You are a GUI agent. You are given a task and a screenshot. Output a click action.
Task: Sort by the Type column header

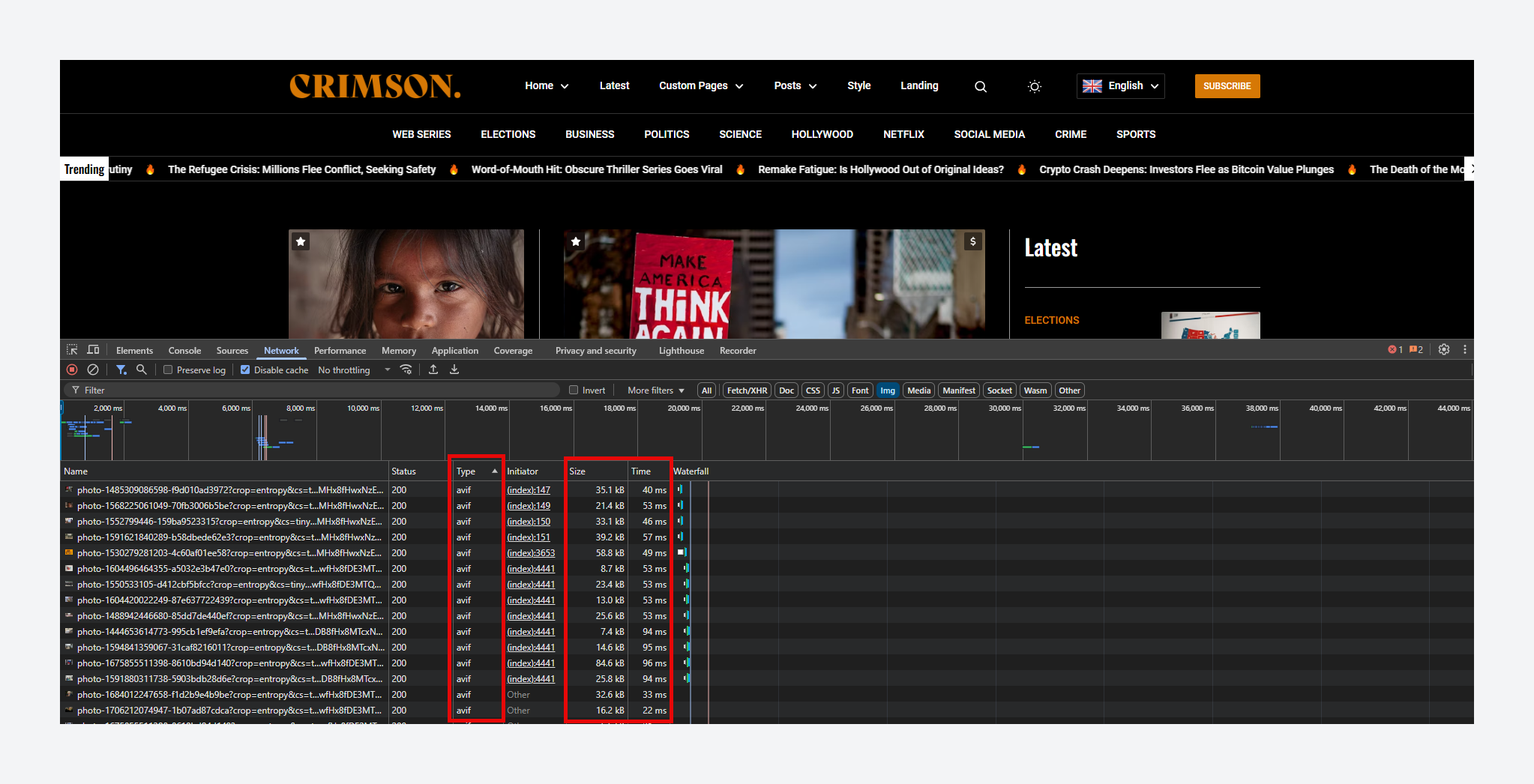click(477, 471)
